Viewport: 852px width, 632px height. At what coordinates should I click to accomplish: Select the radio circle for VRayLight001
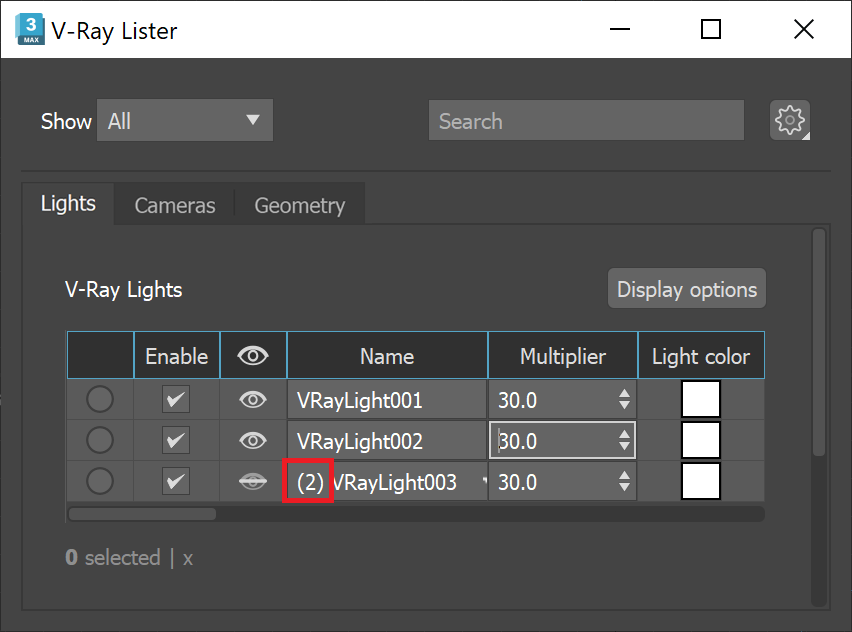100,399
